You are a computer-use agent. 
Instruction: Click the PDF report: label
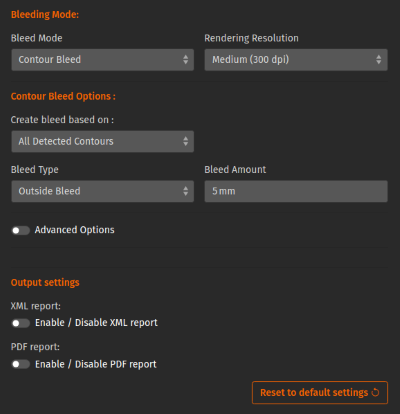(x=35, y=347)
